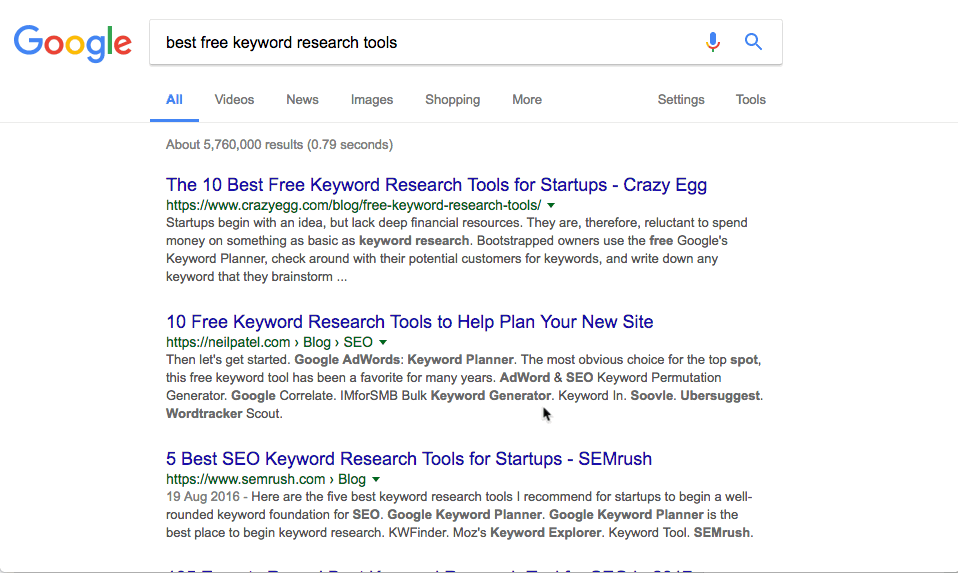
Task: Activate voice search microphone icon
Action: tap(713, 42)
